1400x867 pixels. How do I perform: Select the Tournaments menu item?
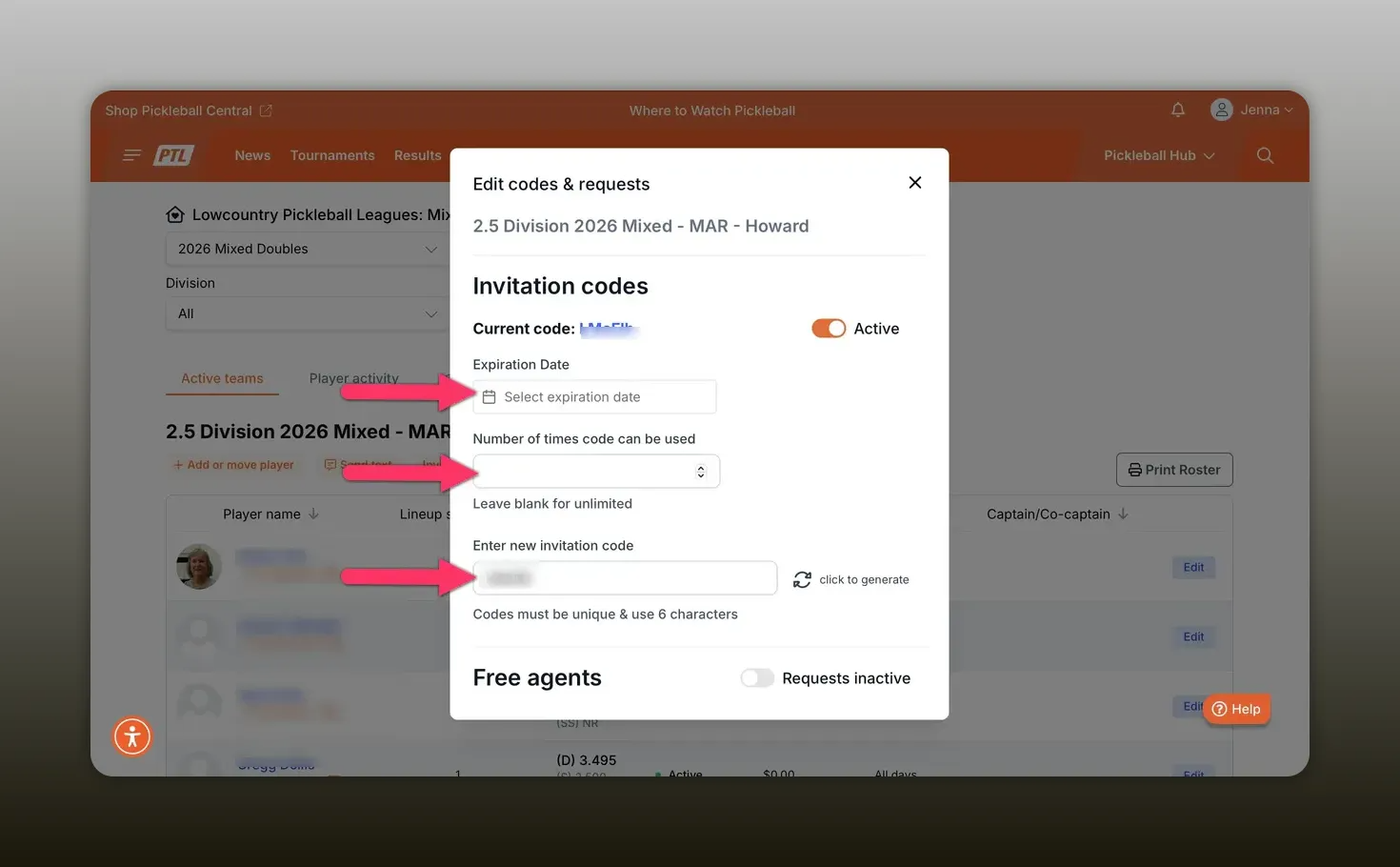332,154
